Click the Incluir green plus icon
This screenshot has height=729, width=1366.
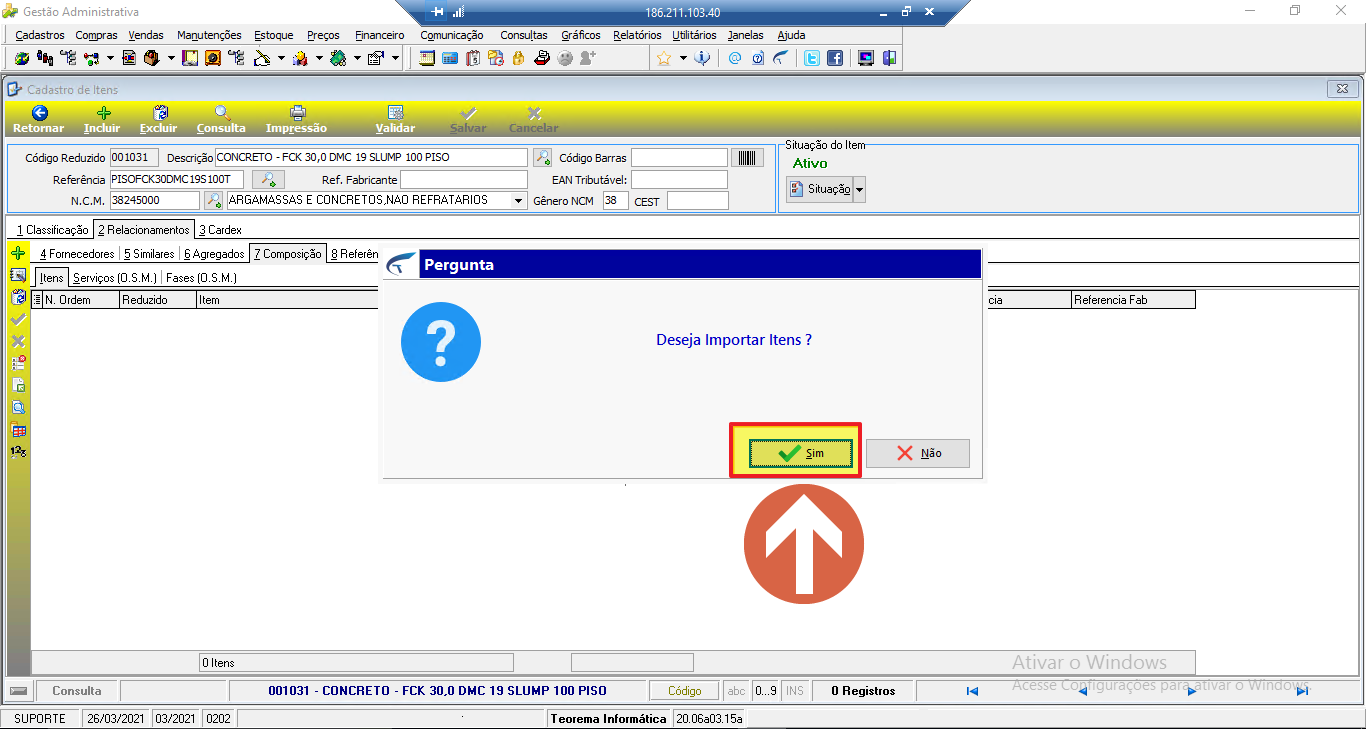[x=103, y=113]
